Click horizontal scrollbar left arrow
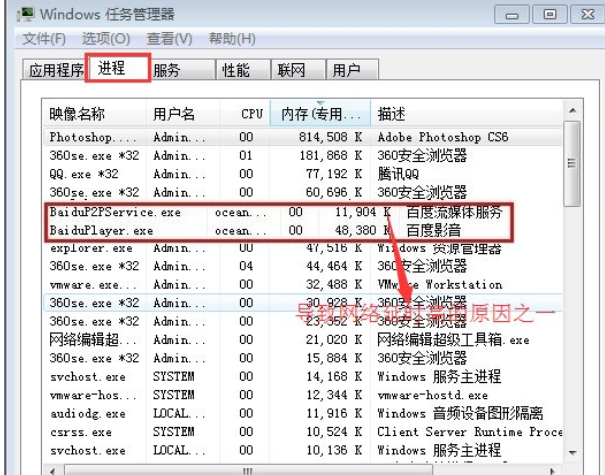The image size is (605, 475). coord(52,471)
